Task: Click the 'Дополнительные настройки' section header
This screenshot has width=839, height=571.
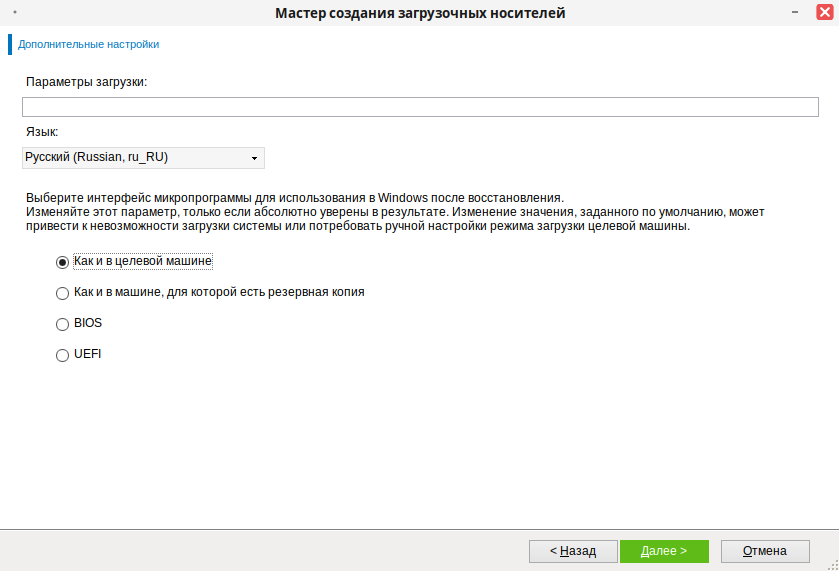Action: [88, 44]
